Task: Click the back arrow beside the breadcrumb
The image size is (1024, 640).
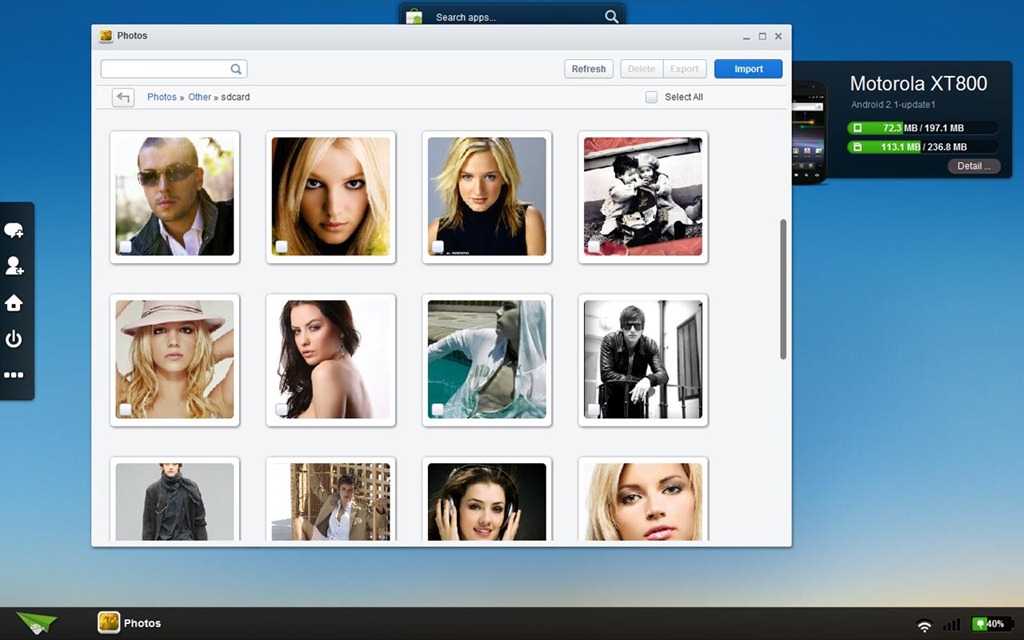Action: [x=123, y=97]
